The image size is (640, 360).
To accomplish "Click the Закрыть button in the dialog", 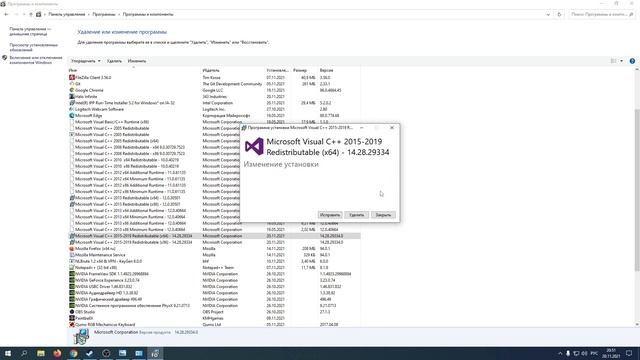I will 383,215.
